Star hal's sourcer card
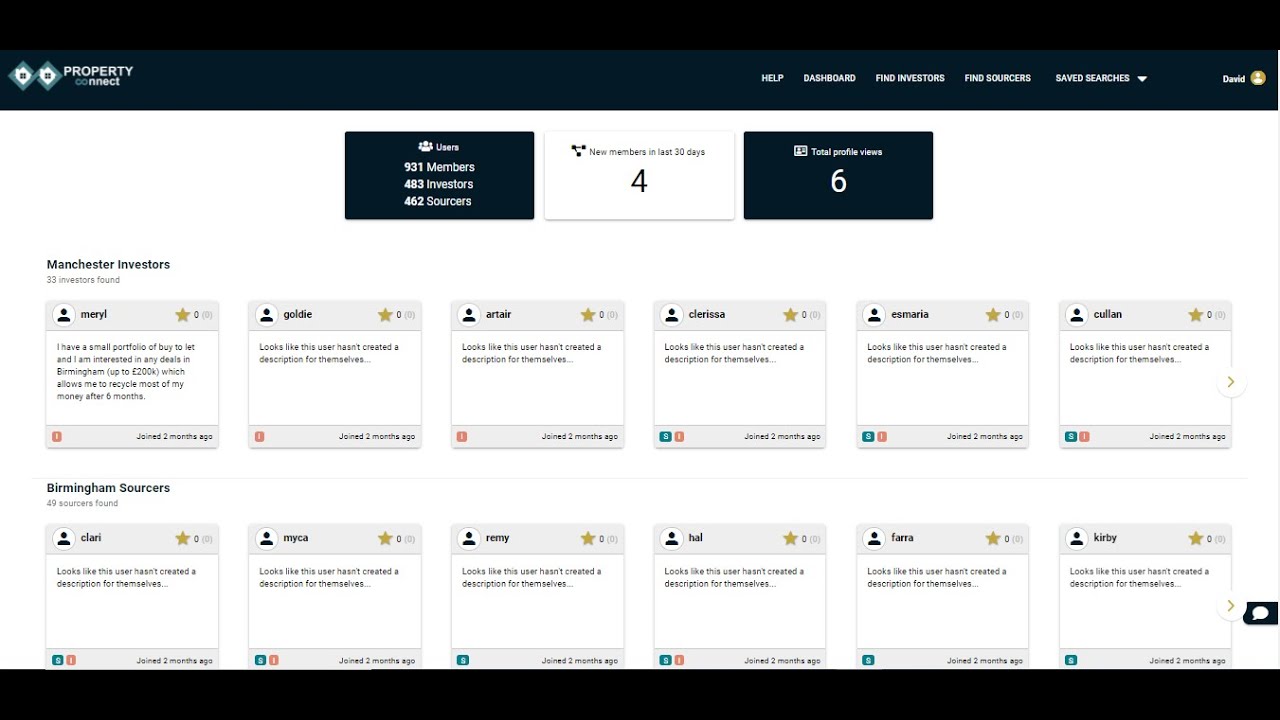 point(790,539)
